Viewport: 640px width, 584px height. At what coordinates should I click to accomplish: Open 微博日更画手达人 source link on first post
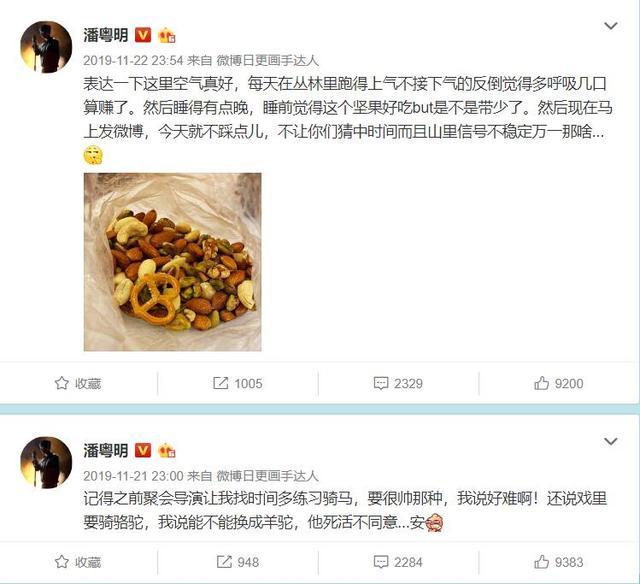pos(267,61)
